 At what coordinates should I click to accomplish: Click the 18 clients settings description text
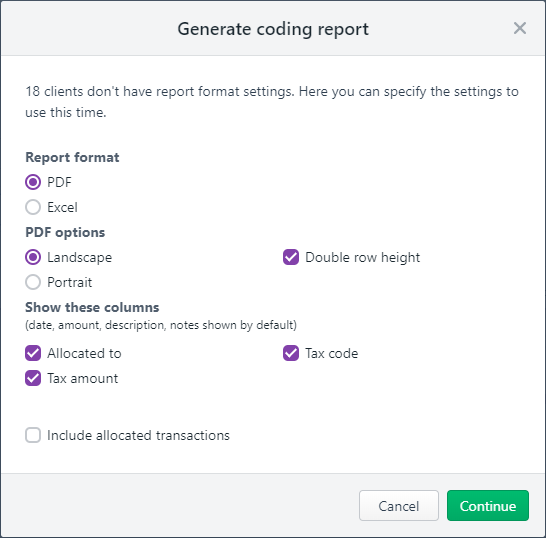tap(272, 102)
